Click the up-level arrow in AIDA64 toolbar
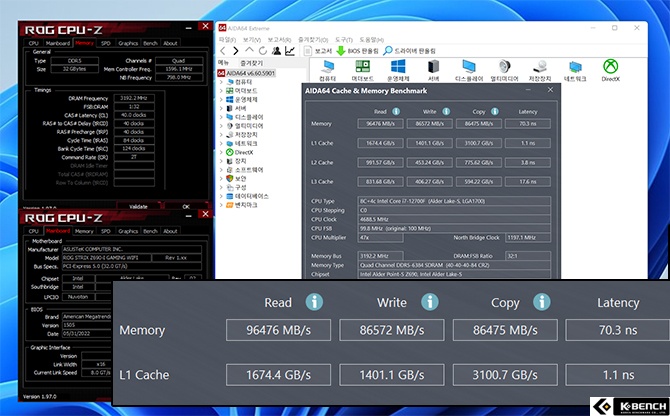Viewport: 670px width, 416px height. pos(250,50)
